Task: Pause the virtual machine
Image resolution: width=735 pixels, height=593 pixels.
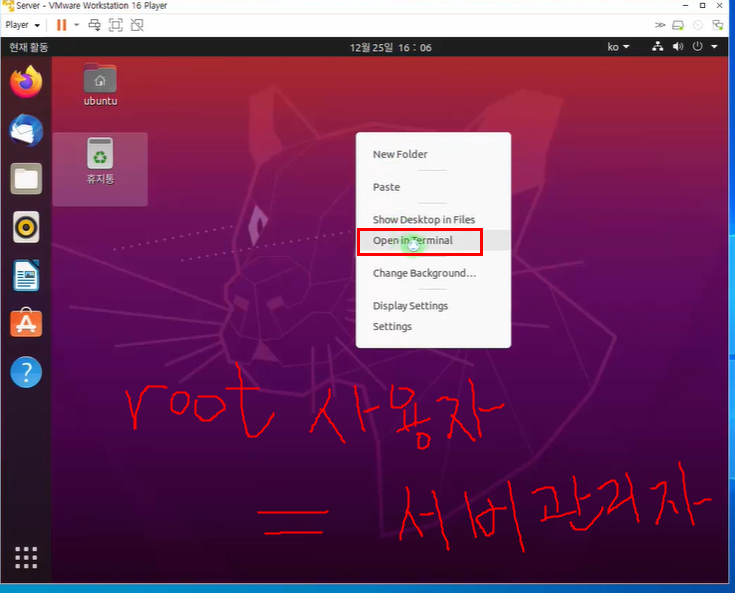Action: 61,25
